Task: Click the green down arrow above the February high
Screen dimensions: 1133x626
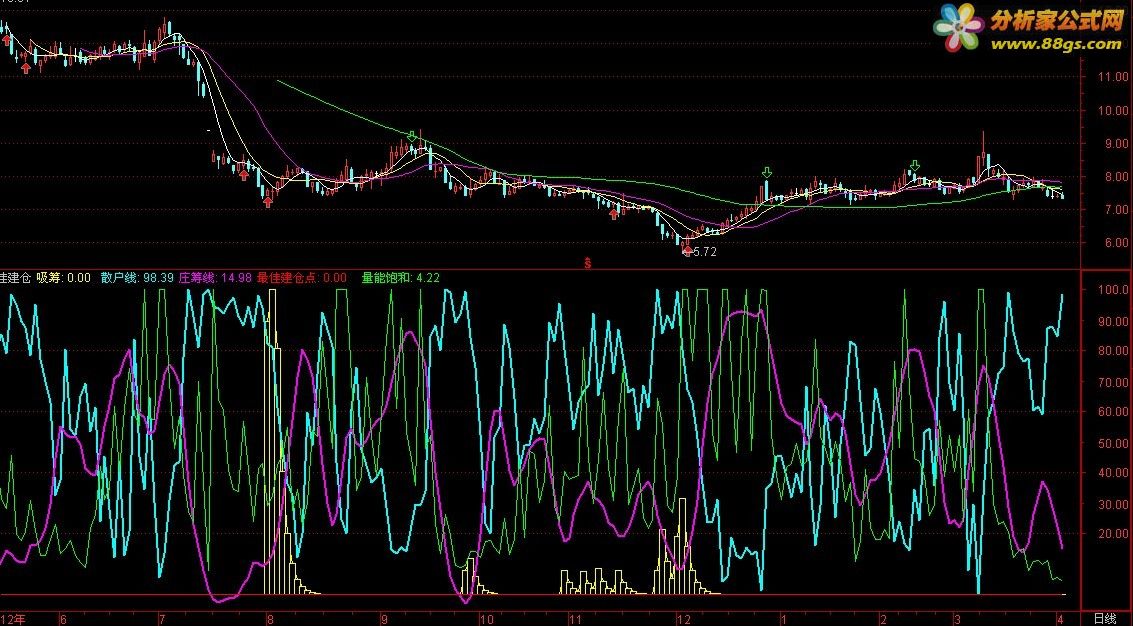Action: [915, 166]
